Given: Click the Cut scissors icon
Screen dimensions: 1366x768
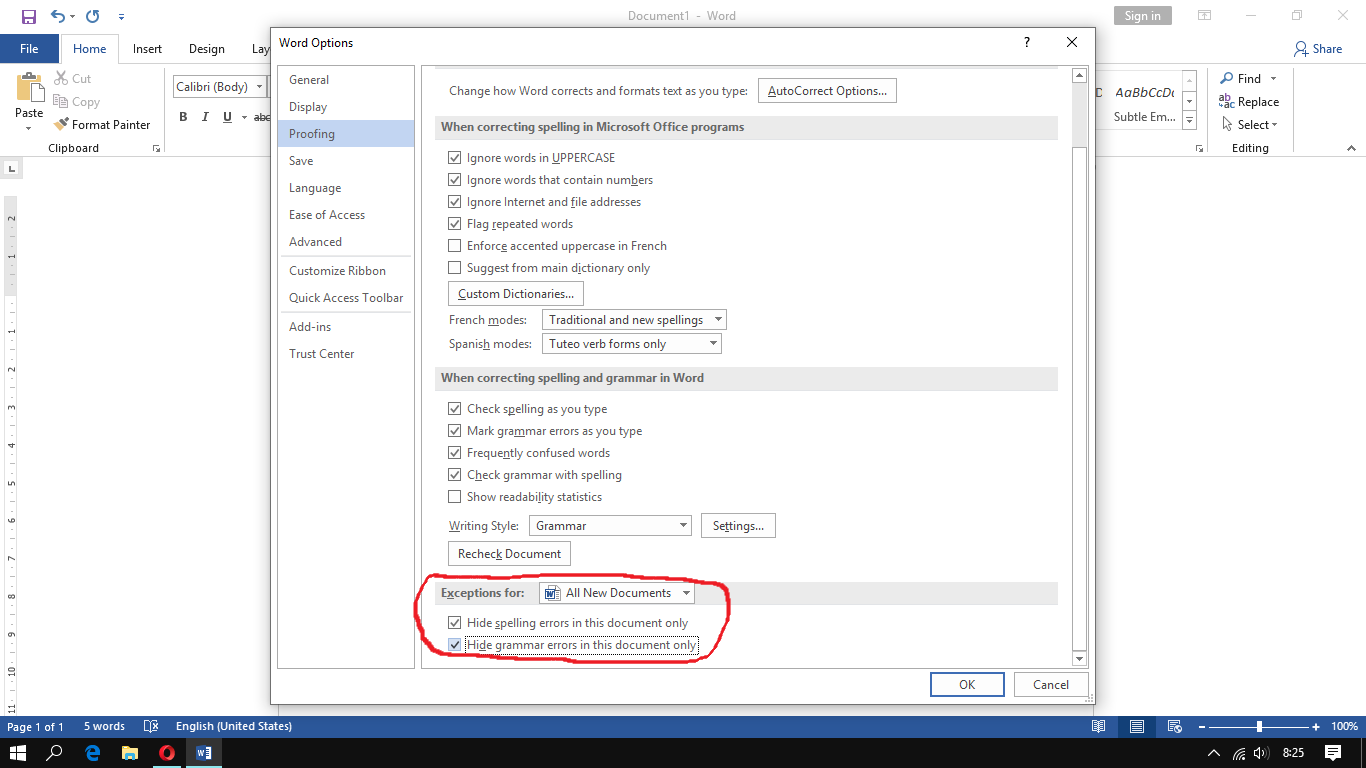Looking at the screenshot, I should 59,79.
